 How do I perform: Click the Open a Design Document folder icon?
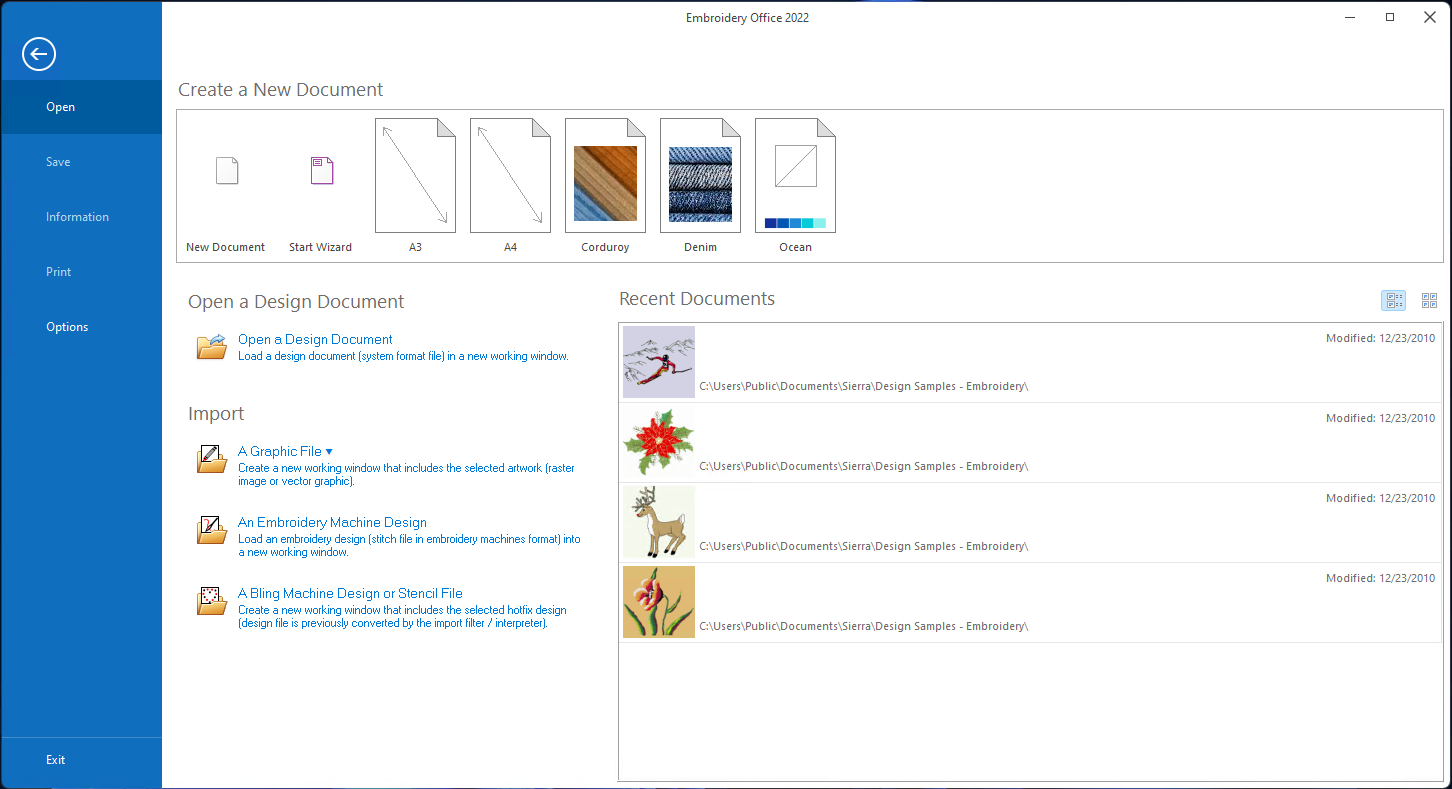tap(212, 346)
